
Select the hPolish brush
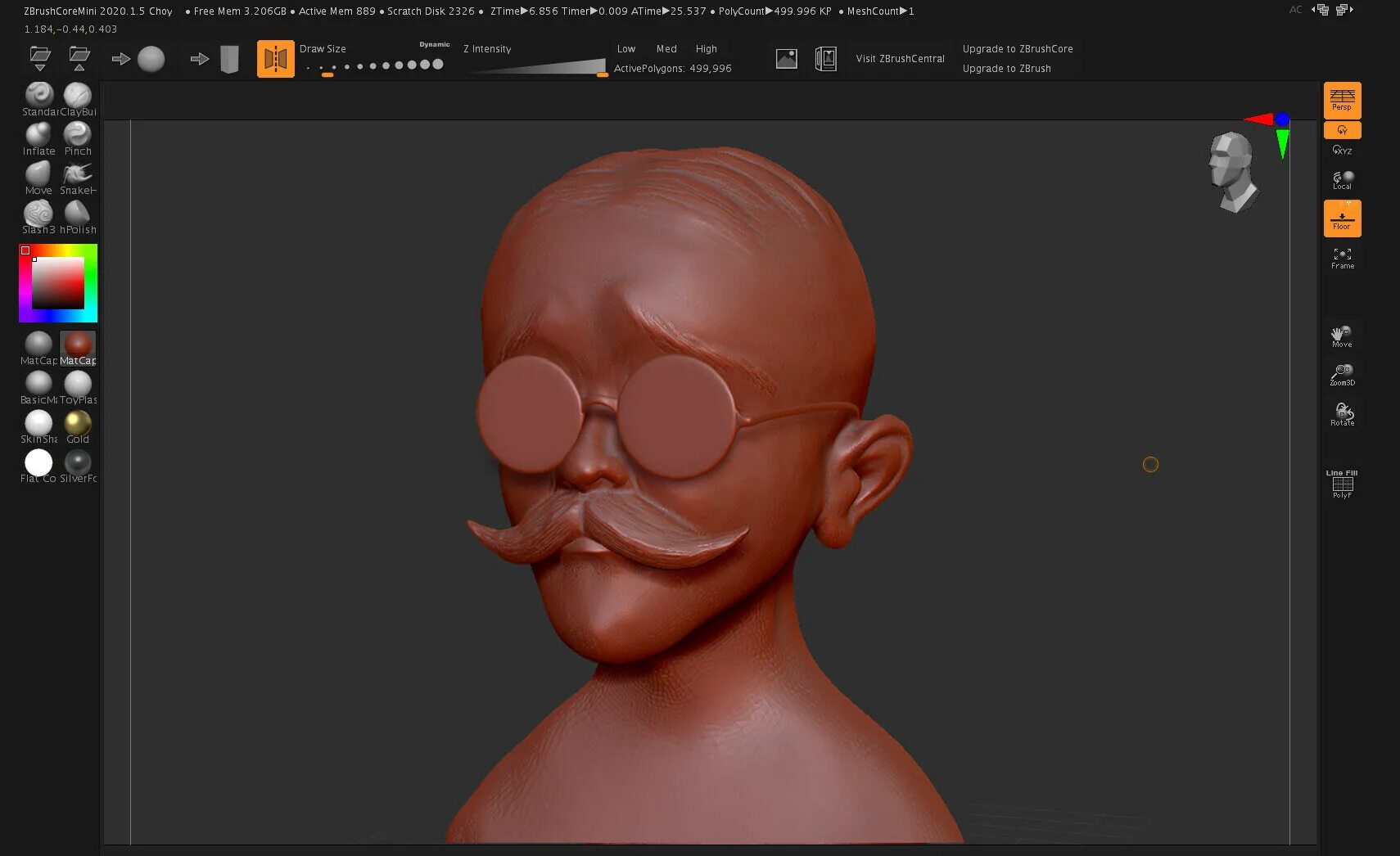coord(78,213)
